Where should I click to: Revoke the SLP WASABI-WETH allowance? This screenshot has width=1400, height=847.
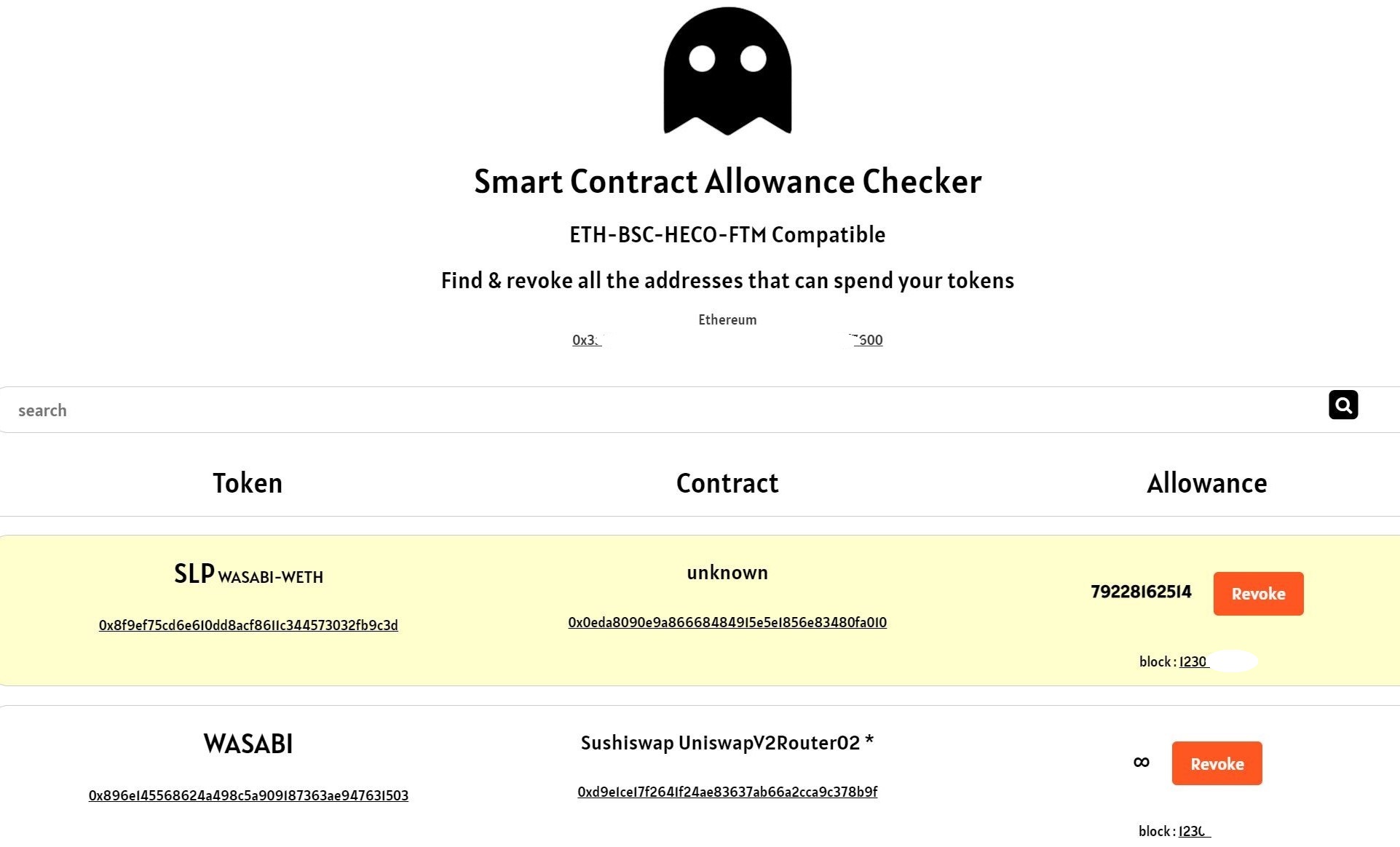(x=1258, y=594)
